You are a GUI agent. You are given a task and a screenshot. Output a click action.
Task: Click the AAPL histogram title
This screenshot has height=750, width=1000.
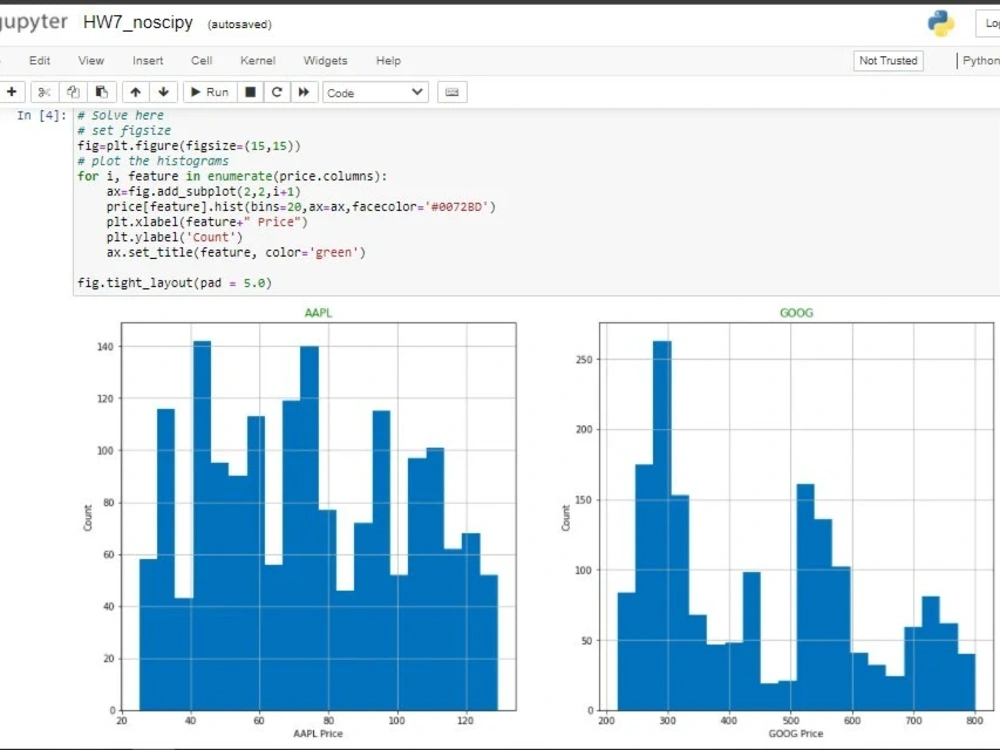pyautogui.click(x=318, y=312)
